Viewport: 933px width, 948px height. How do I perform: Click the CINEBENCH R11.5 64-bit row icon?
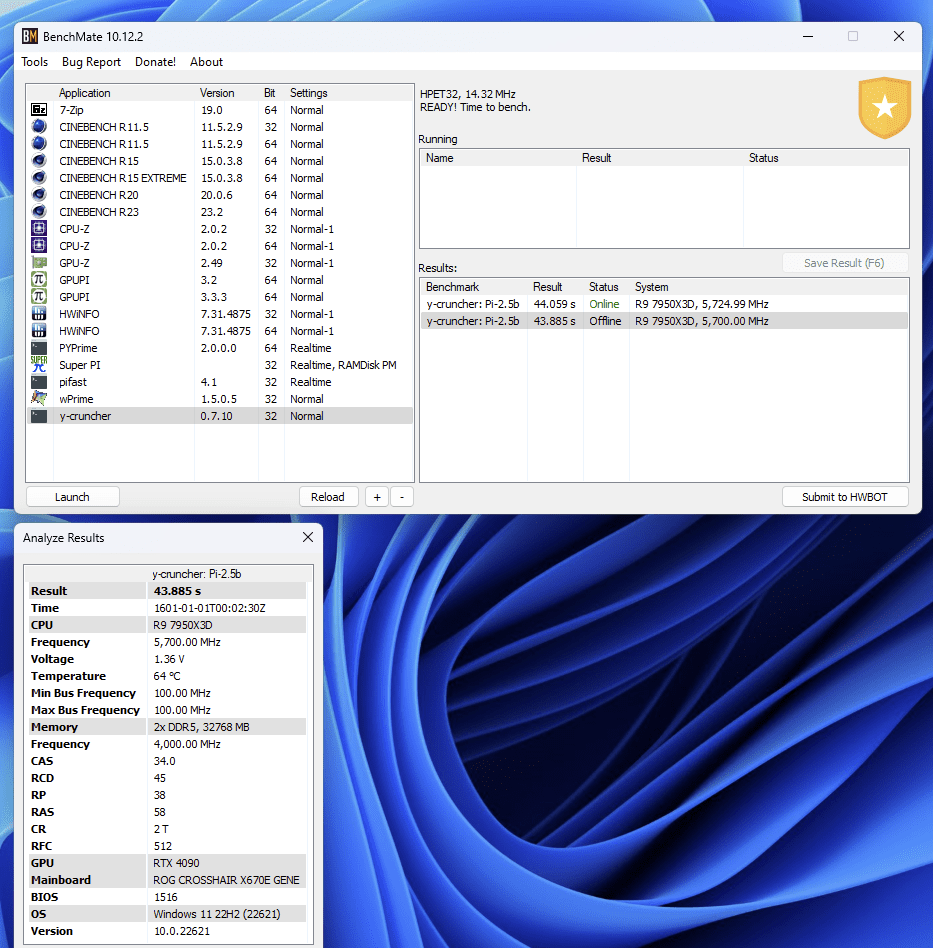pos(39,144)
